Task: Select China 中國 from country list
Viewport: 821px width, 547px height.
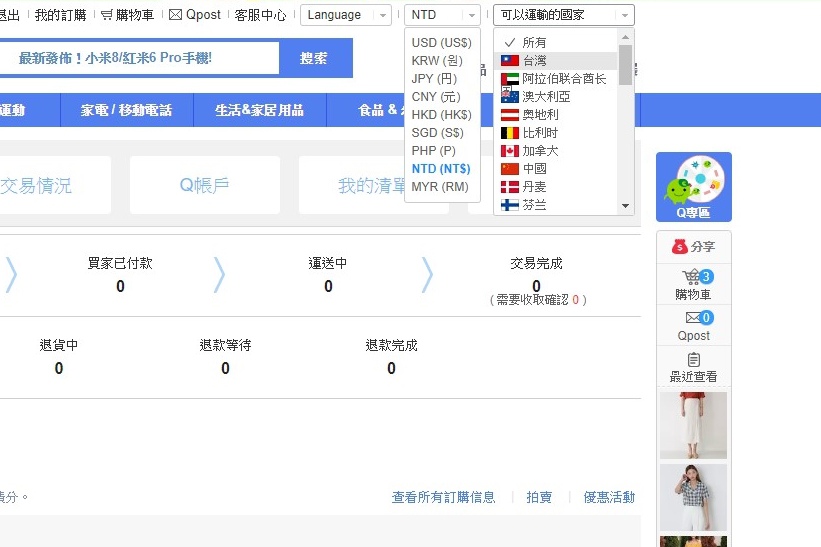Action: pos(556,169)
